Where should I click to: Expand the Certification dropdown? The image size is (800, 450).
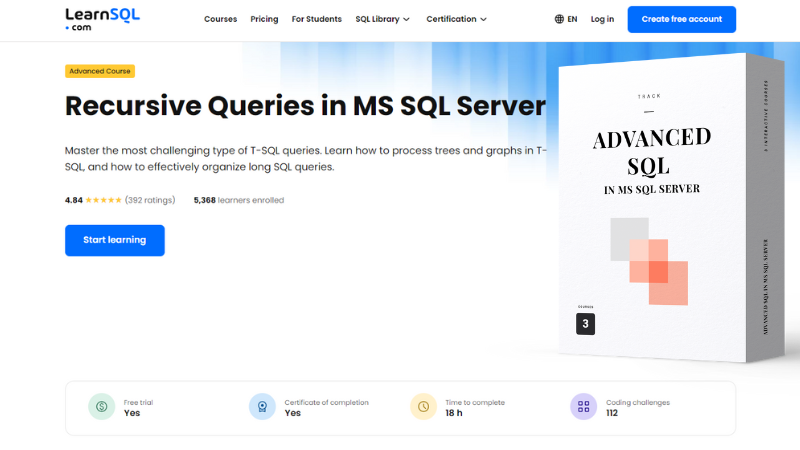[x=457, y=19]
